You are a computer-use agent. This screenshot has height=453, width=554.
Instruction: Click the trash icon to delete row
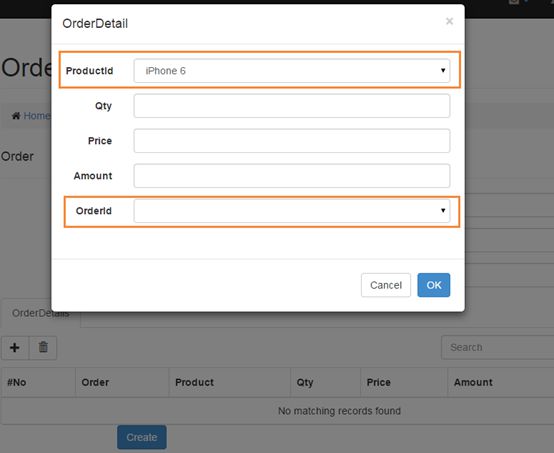pos(43,348)
